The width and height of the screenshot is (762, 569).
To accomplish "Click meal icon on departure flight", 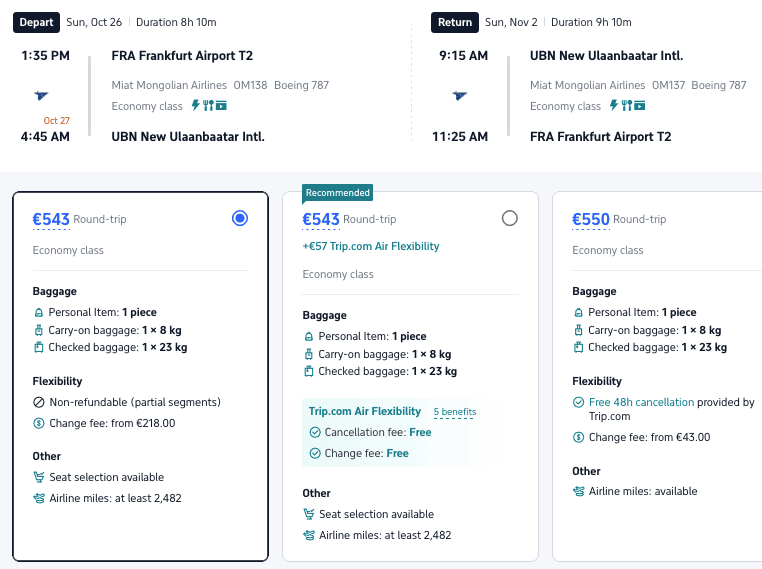I will coord(208,106).
